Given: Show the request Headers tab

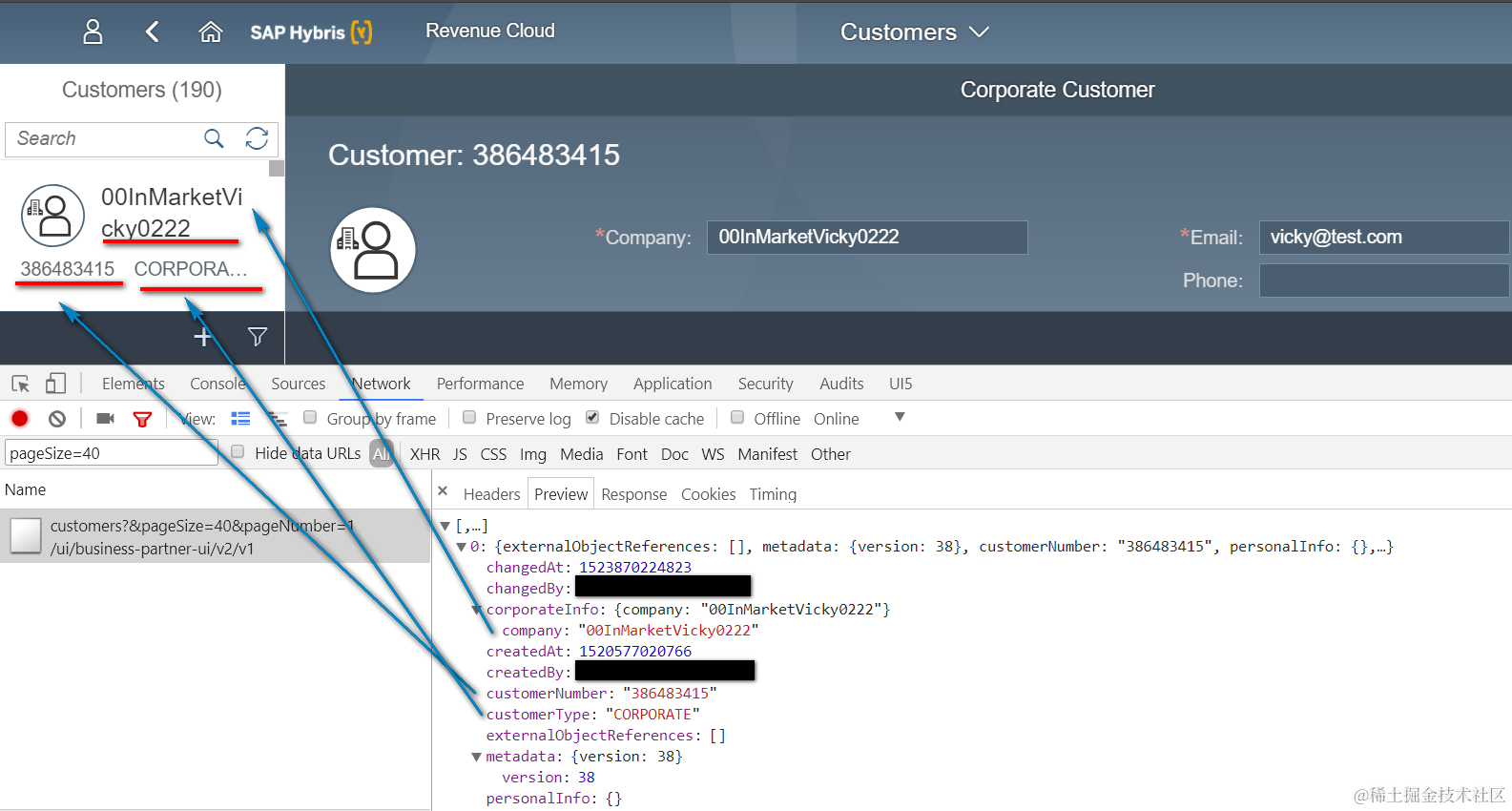Looking at the screenshot, I should click(x=491, y=494).
